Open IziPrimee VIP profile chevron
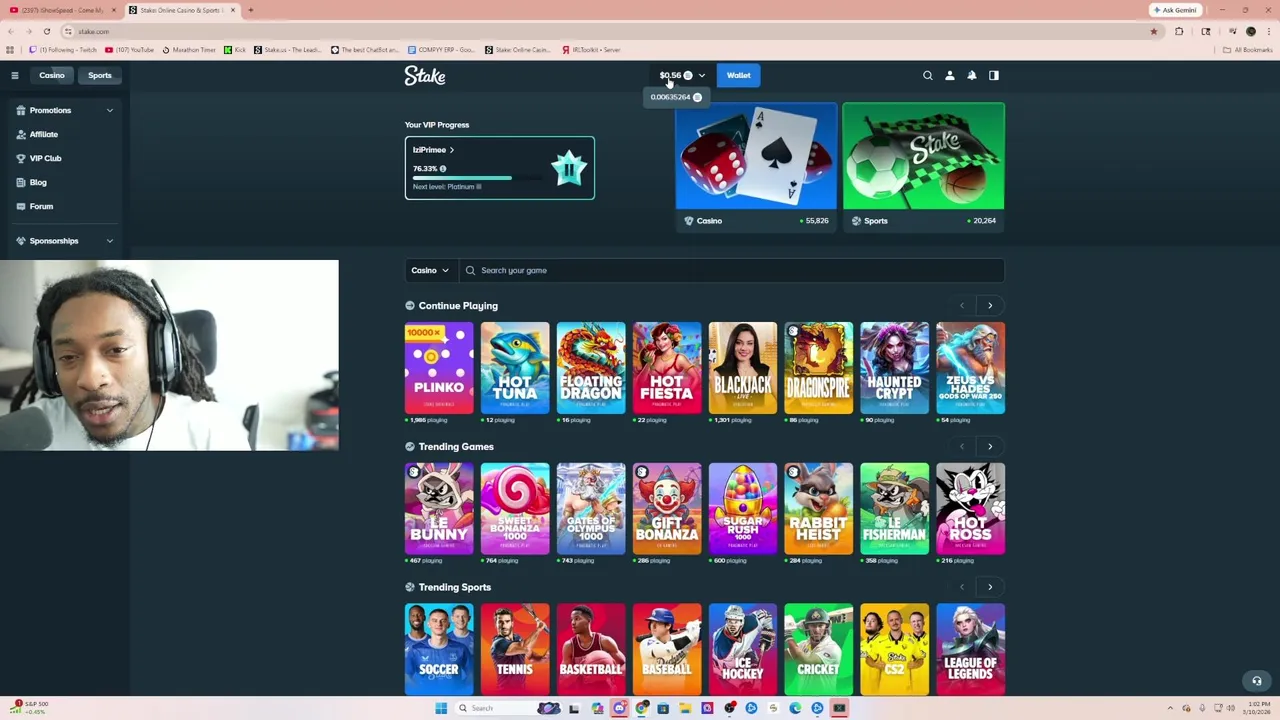Screen dimensions: 1280x720 (x=451, y=150)
